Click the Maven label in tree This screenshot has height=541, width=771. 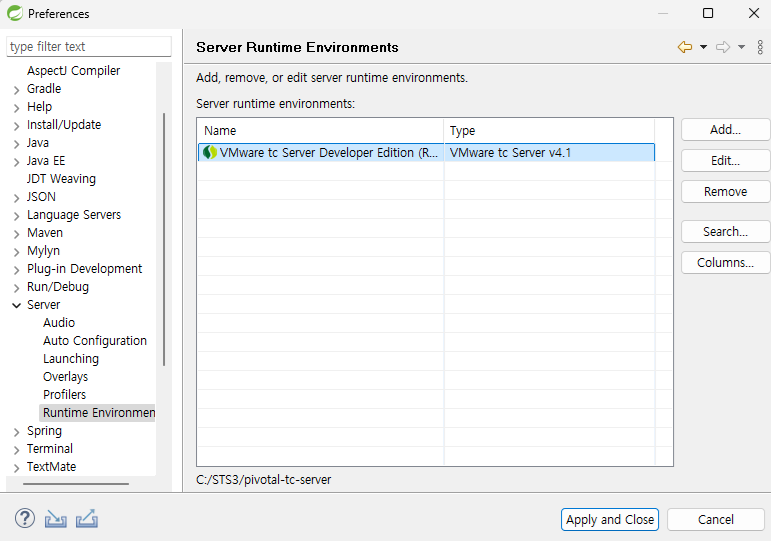[45, 233]
